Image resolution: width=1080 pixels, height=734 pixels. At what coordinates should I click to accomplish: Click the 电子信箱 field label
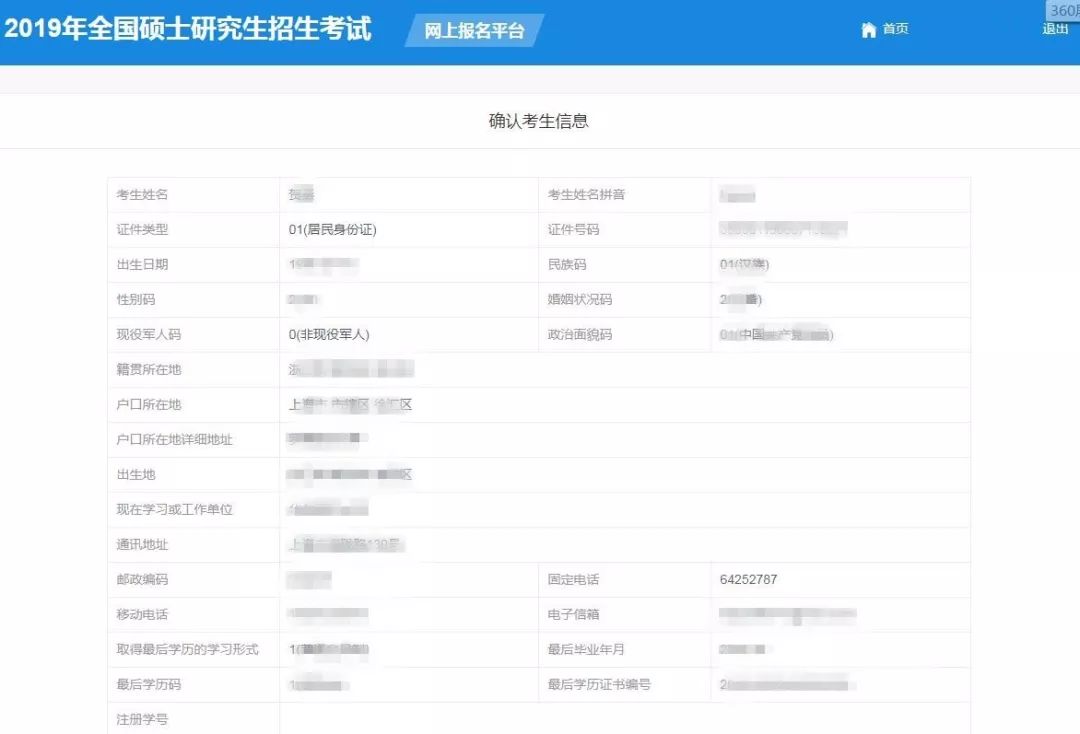point(573,615)
